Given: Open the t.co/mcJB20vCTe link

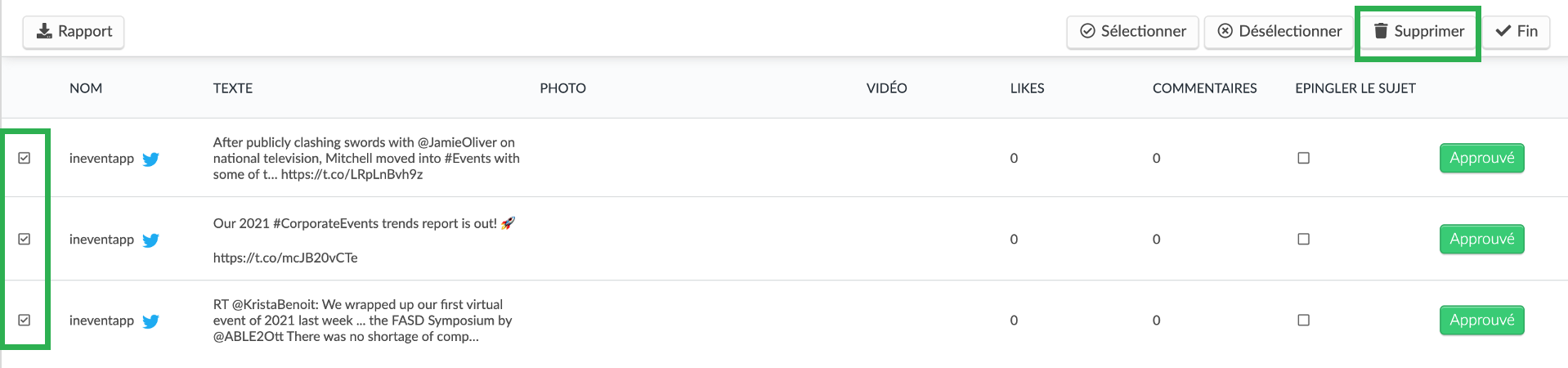Looking at the screenshot, I should [x=285, y=258].
